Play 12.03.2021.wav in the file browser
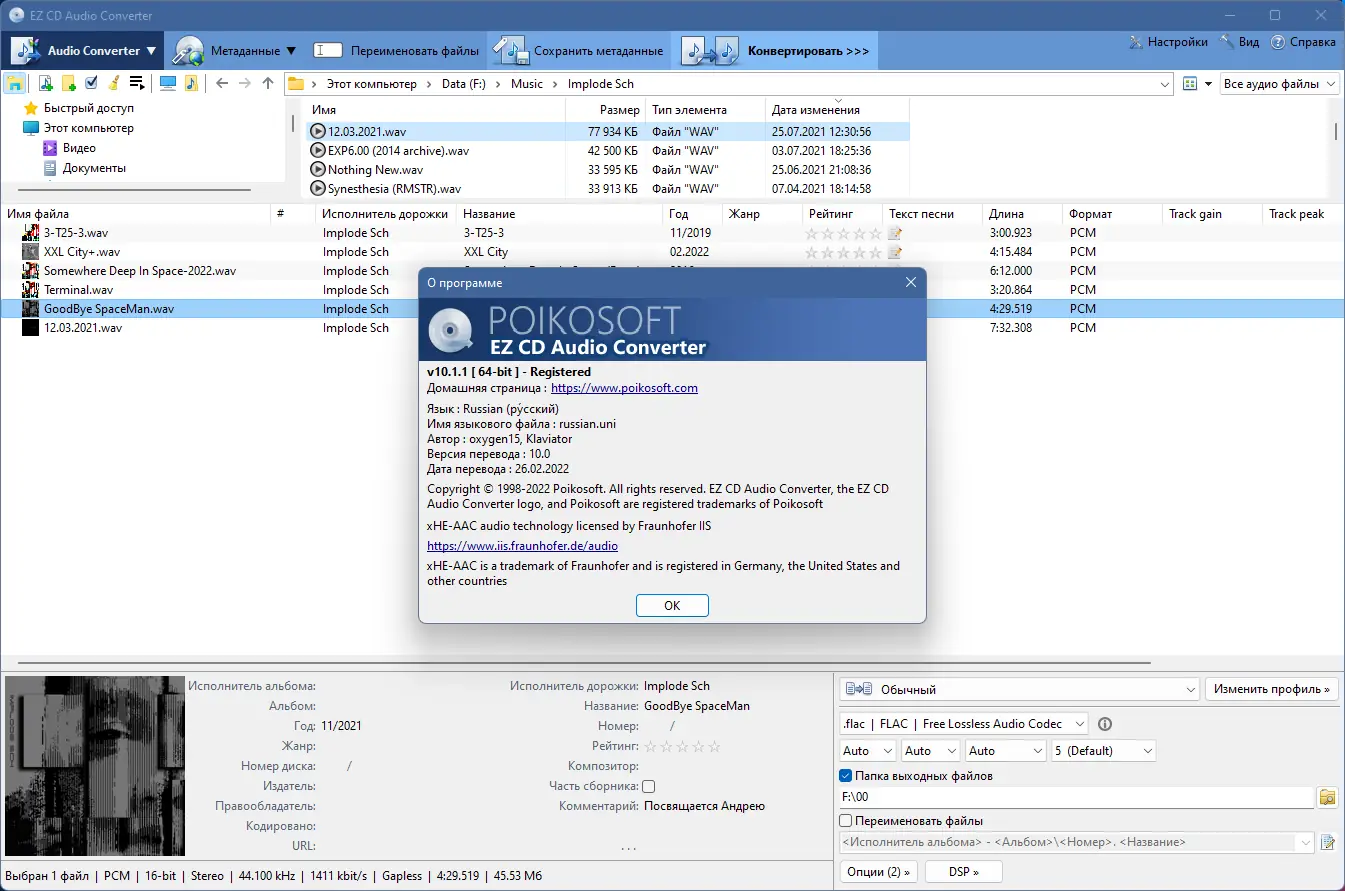Image resolution: width=1345 pixels, height=891 pixels. (318, 131)
